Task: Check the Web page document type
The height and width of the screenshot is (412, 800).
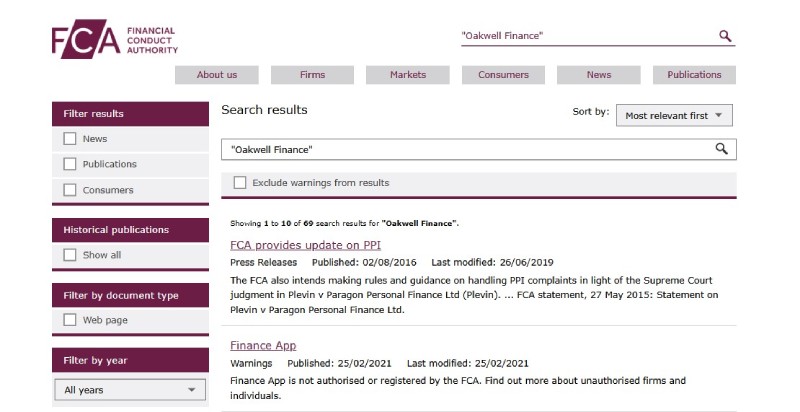Action: pos(70,320)
